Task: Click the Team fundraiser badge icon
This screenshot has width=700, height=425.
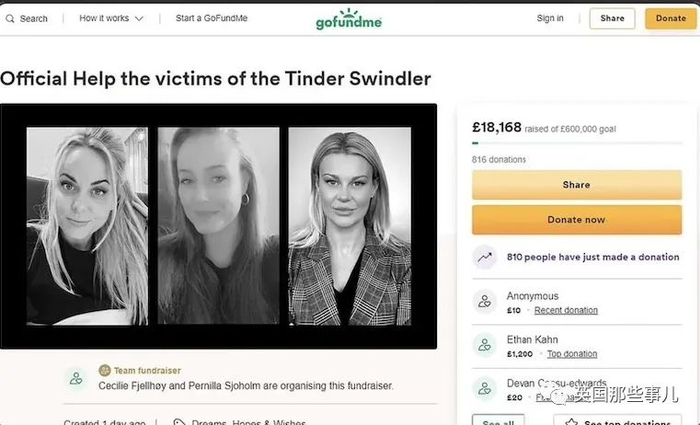Action: click(x=104, y=370)
